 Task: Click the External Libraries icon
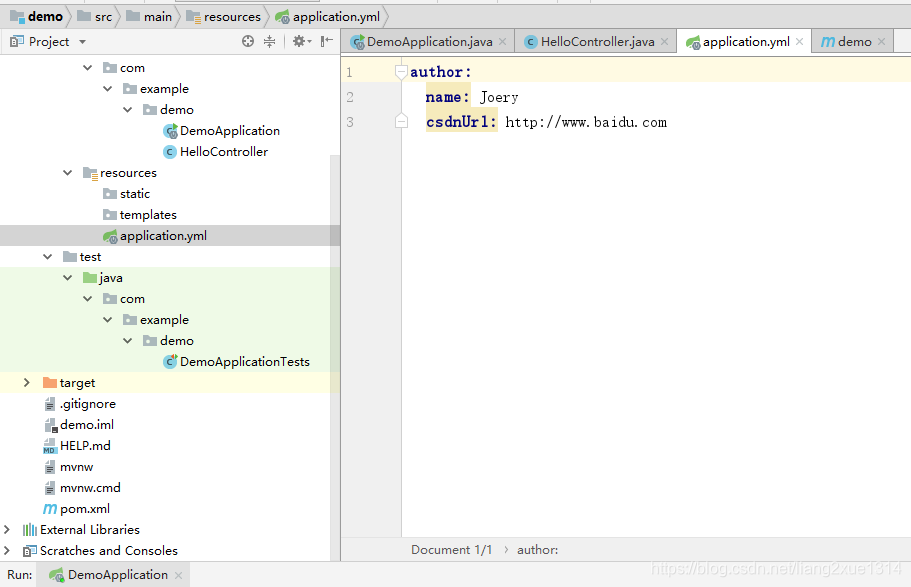coord(30,529)
